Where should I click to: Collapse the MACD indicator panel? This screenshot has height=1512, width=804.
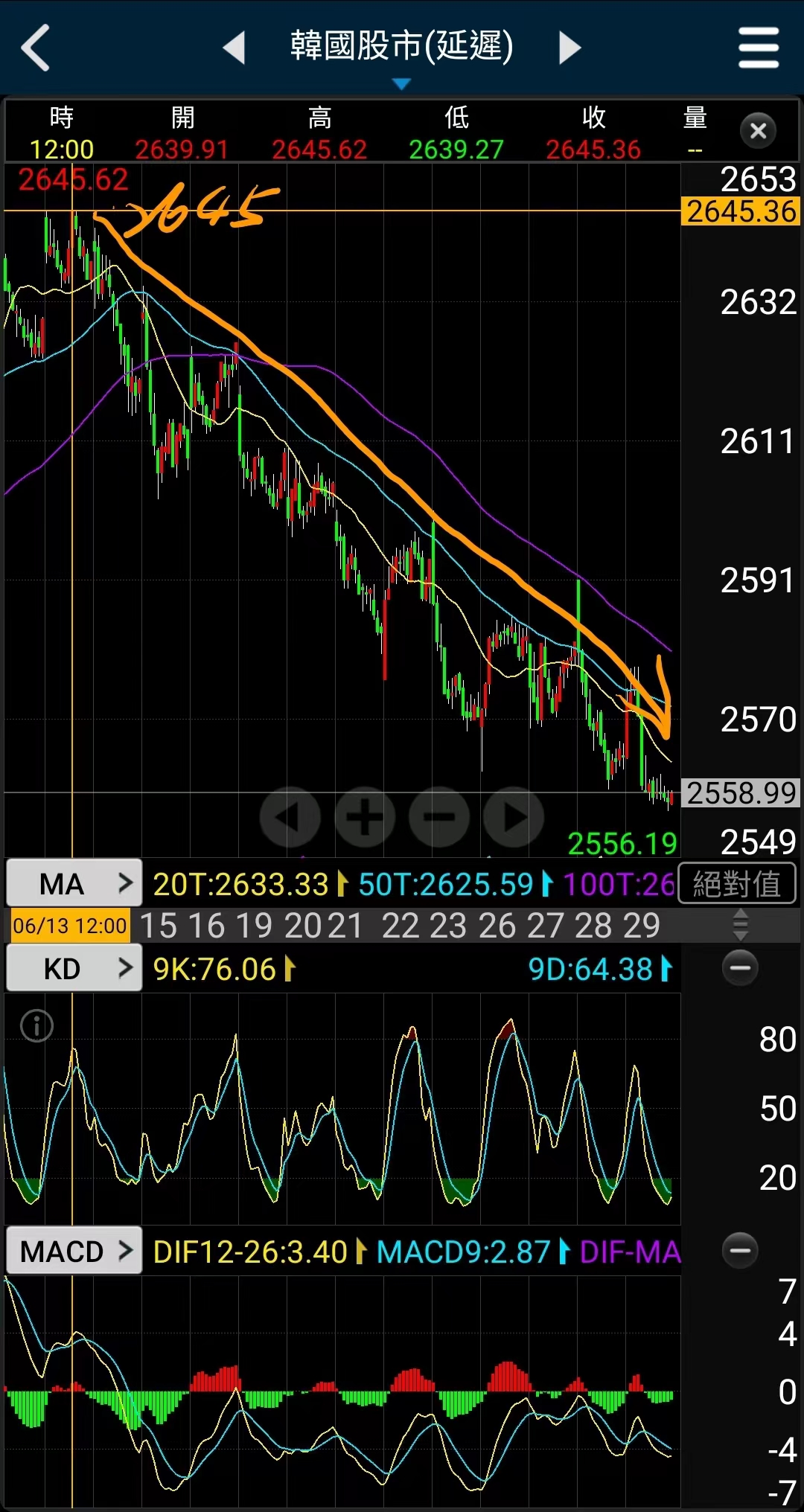[740, 1250]
